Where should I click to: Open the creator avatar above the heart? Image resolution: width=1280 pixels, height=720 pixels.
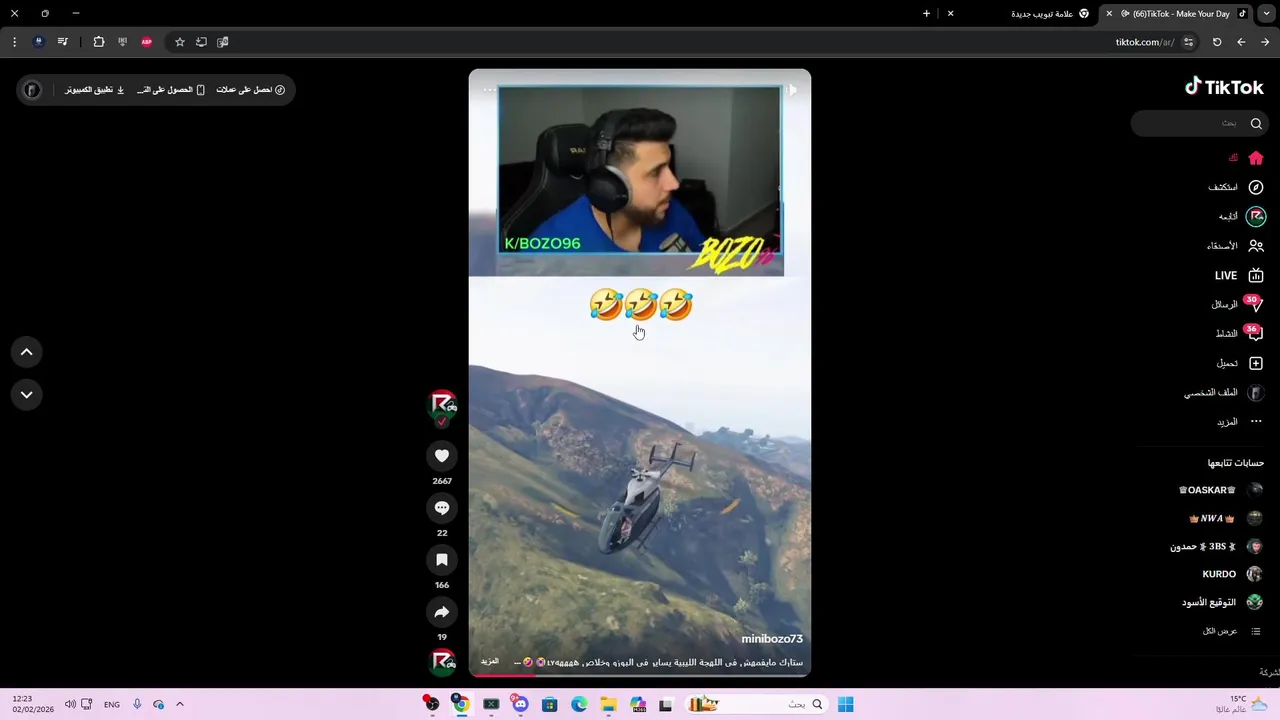click(442, 405)
